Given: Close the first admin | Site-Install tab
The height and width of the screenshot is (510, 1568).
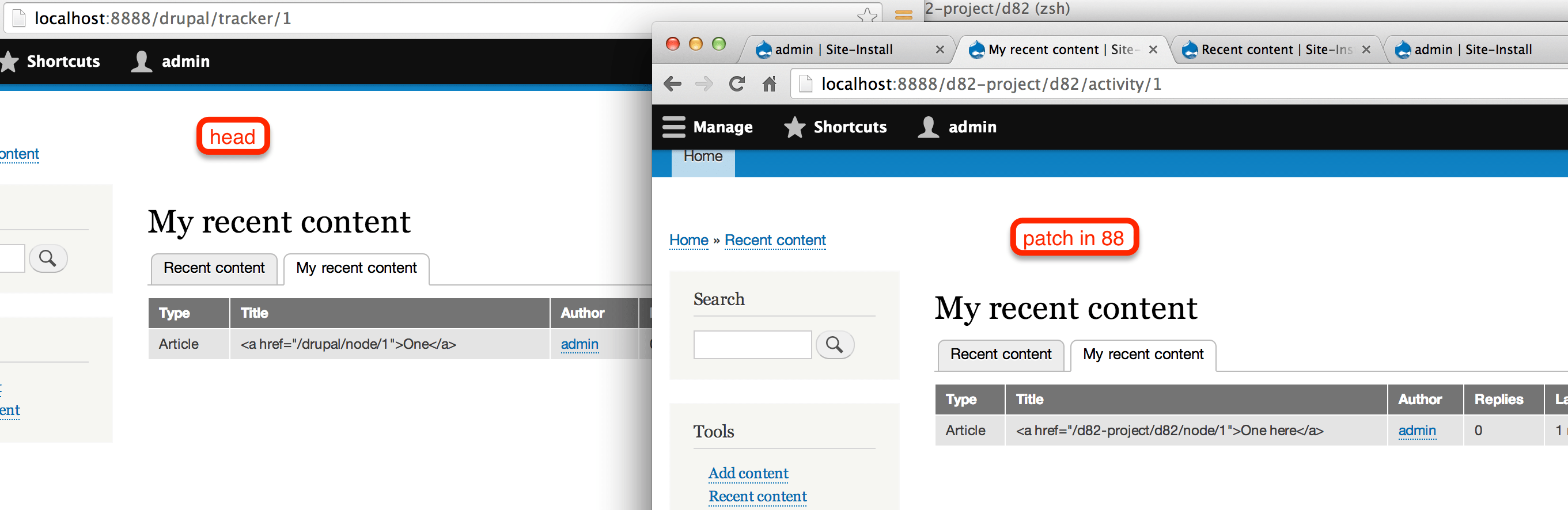Looking at the screenshot, I should pyautogui.click(x=940, y=50).
